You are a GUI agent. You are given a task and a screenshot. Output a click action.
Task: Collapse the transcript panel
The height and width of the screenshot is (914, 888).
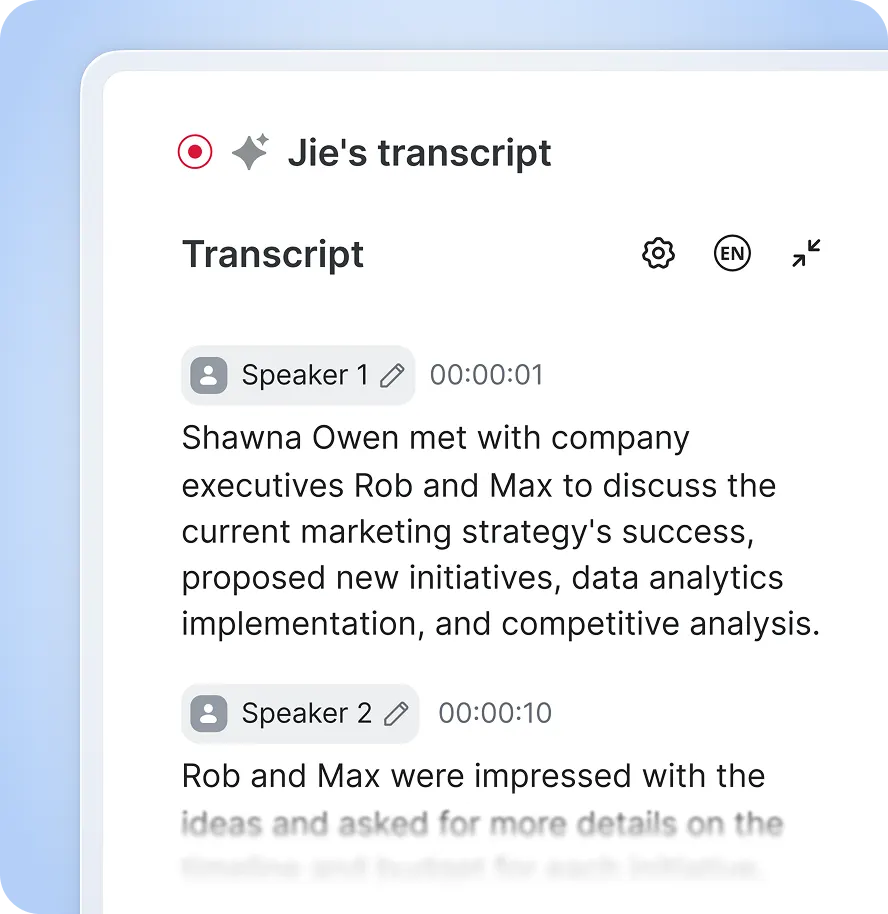[806, 254]
